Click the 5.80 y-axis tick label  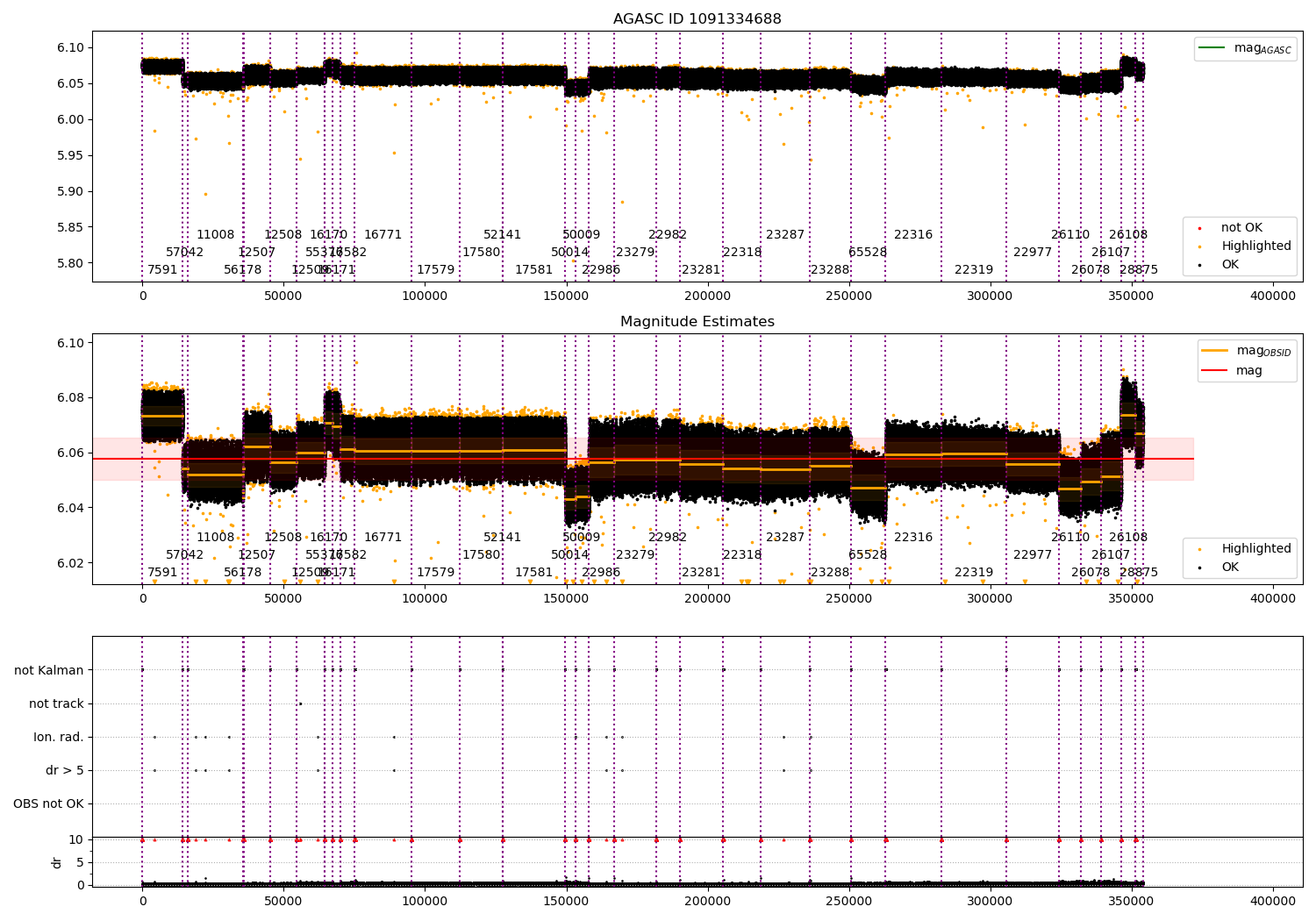(x=71, y=263)
